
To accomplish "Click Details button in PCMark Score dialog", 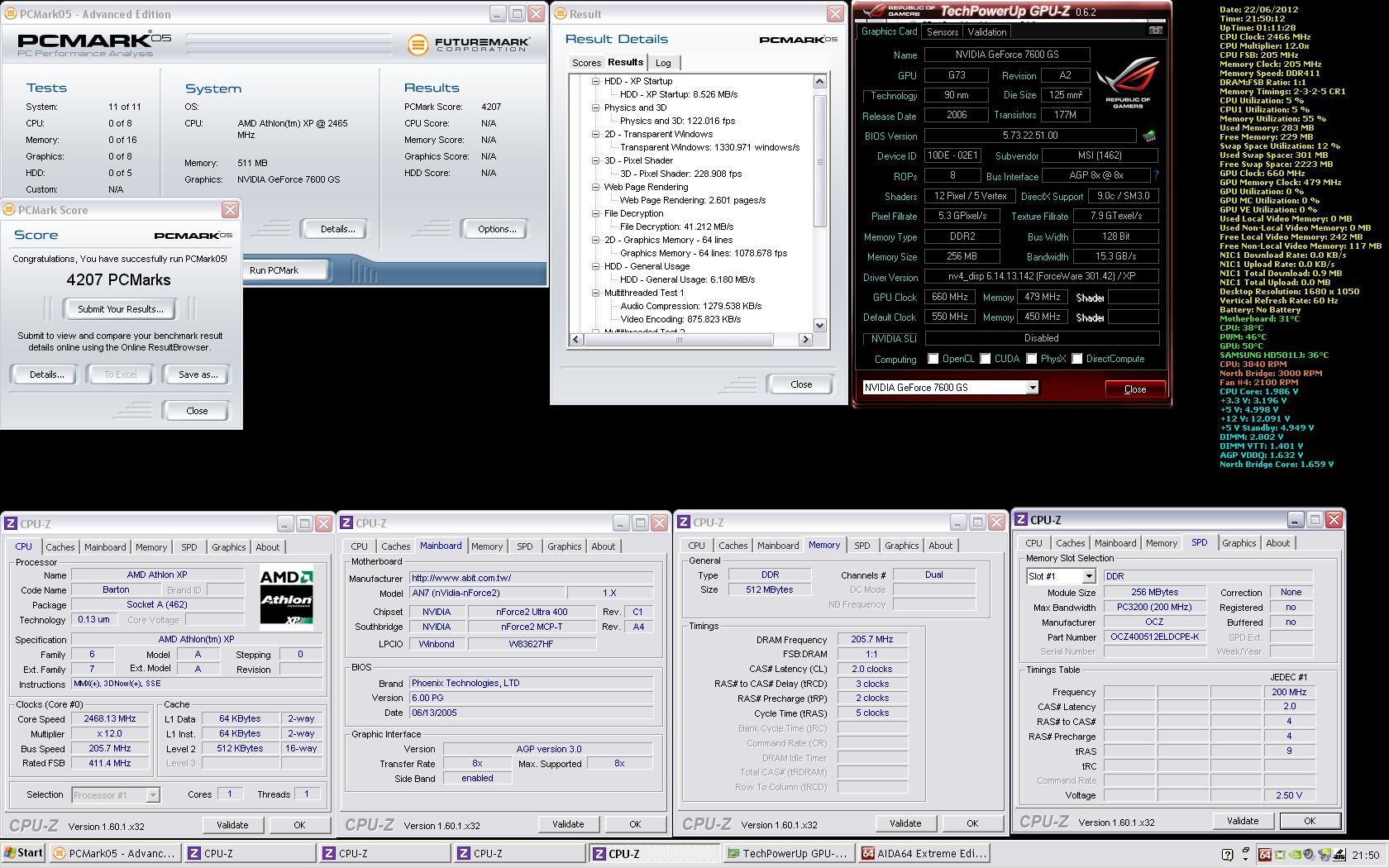I will (x=46, y=374).
